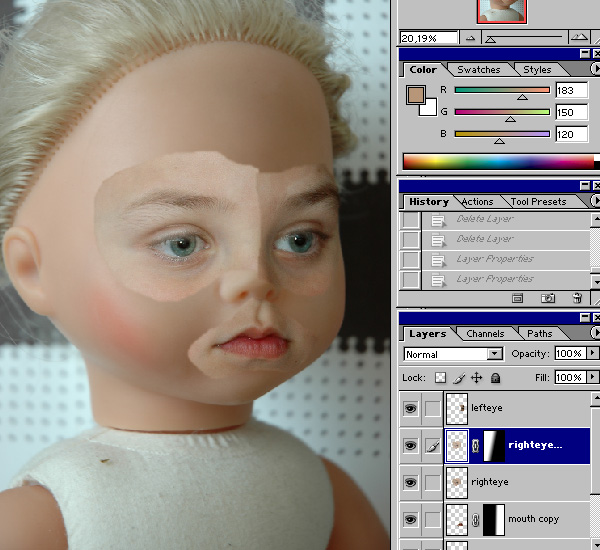
Task: Open the Color panel flyout menu
Action: coord(595,69)
